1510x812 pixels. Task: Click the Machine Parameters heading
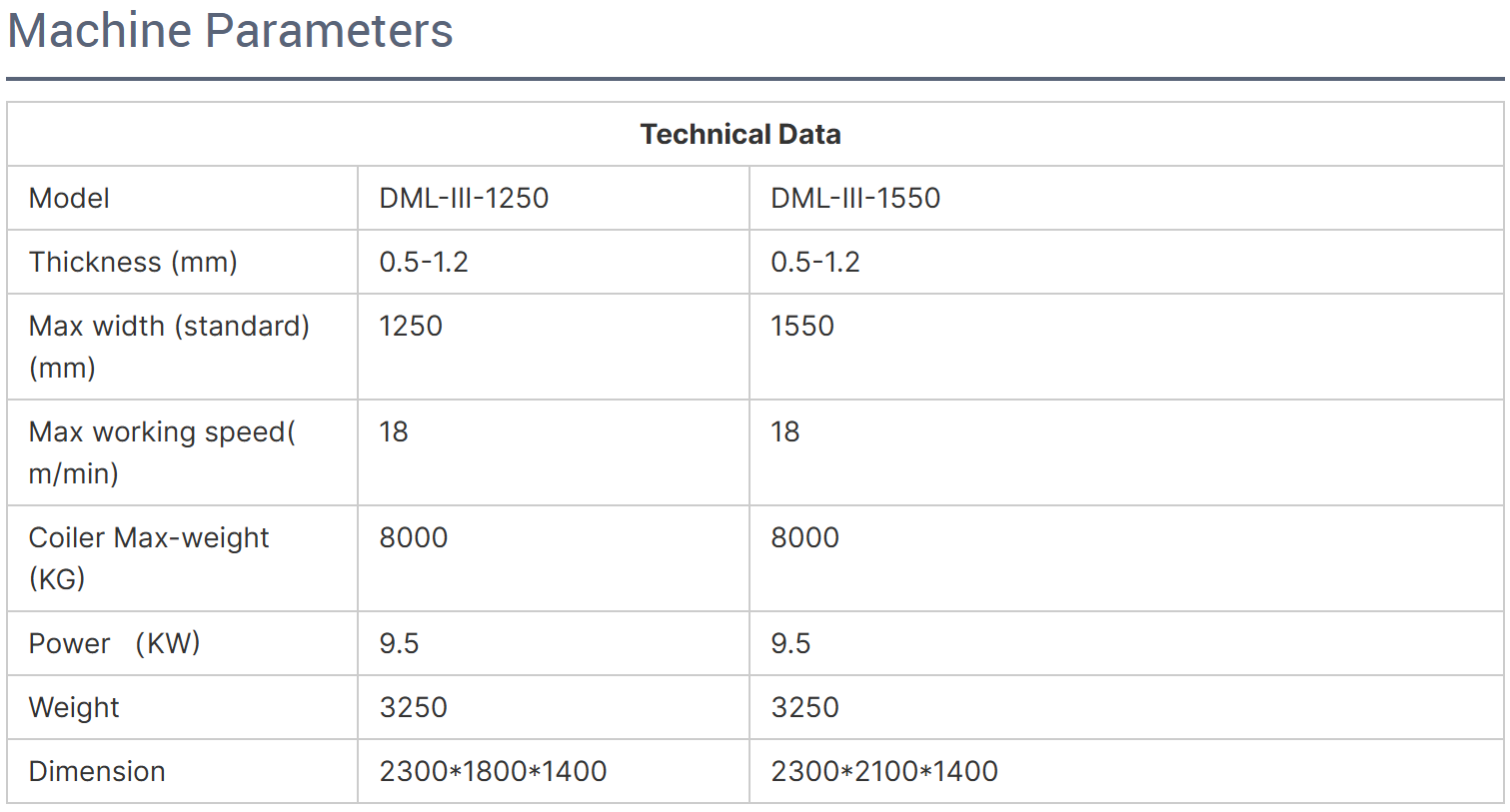click(x=230, y=30)
